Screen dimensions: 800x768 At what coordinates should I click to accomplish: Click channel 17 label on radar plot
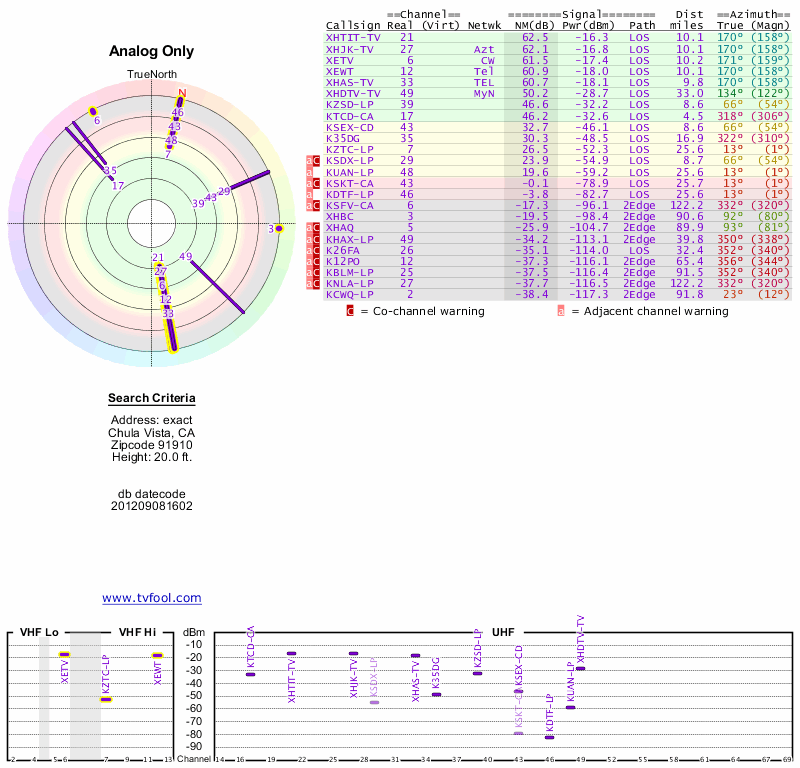click(118, 186)
